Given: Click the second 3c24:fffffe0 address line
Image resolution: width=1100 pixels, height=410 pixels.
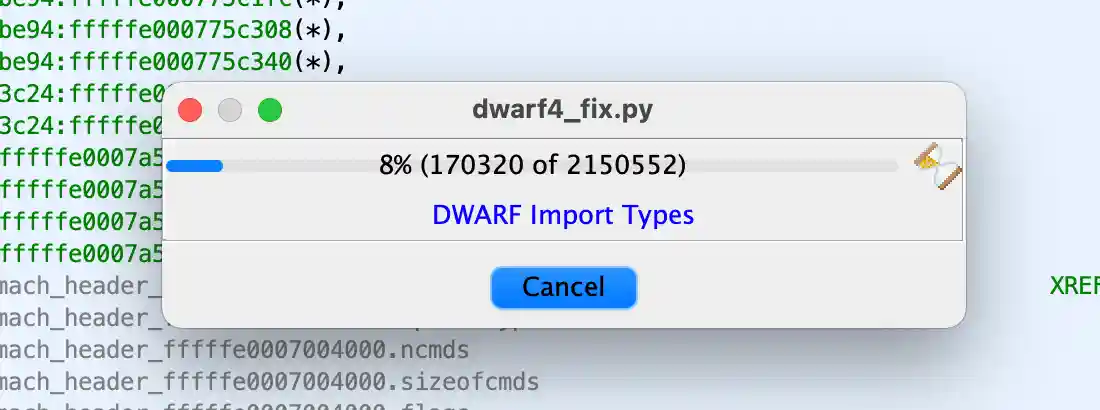Looking at the screenshot, I should (81, 126).
